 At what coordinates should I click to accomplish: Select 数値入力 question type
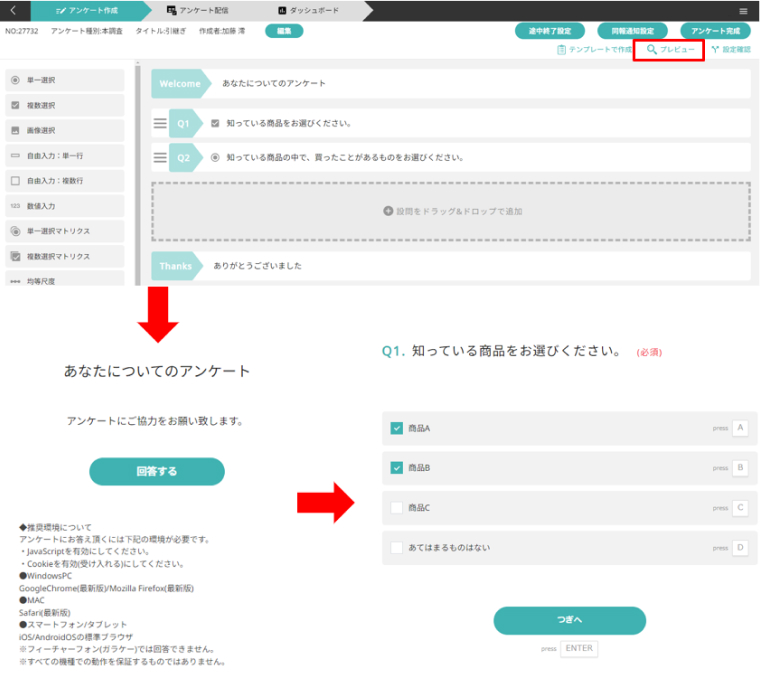[x=64, y=206]
